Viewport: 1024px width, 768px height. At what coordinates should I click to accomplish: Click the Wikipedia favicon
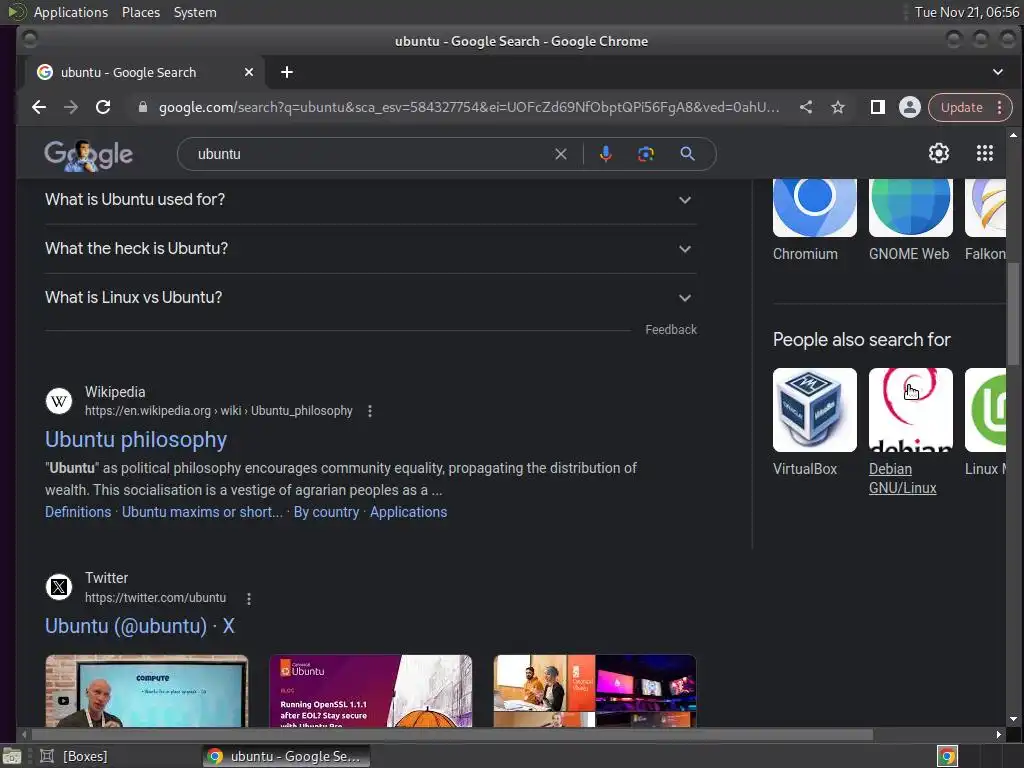pos(59,401)
